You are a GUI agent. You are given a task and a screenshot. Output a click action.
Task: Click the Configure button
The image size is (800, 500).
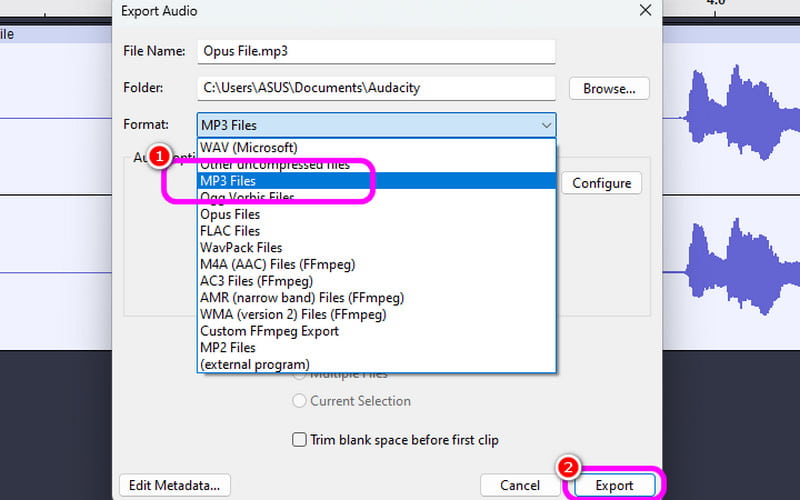[602, 183]
